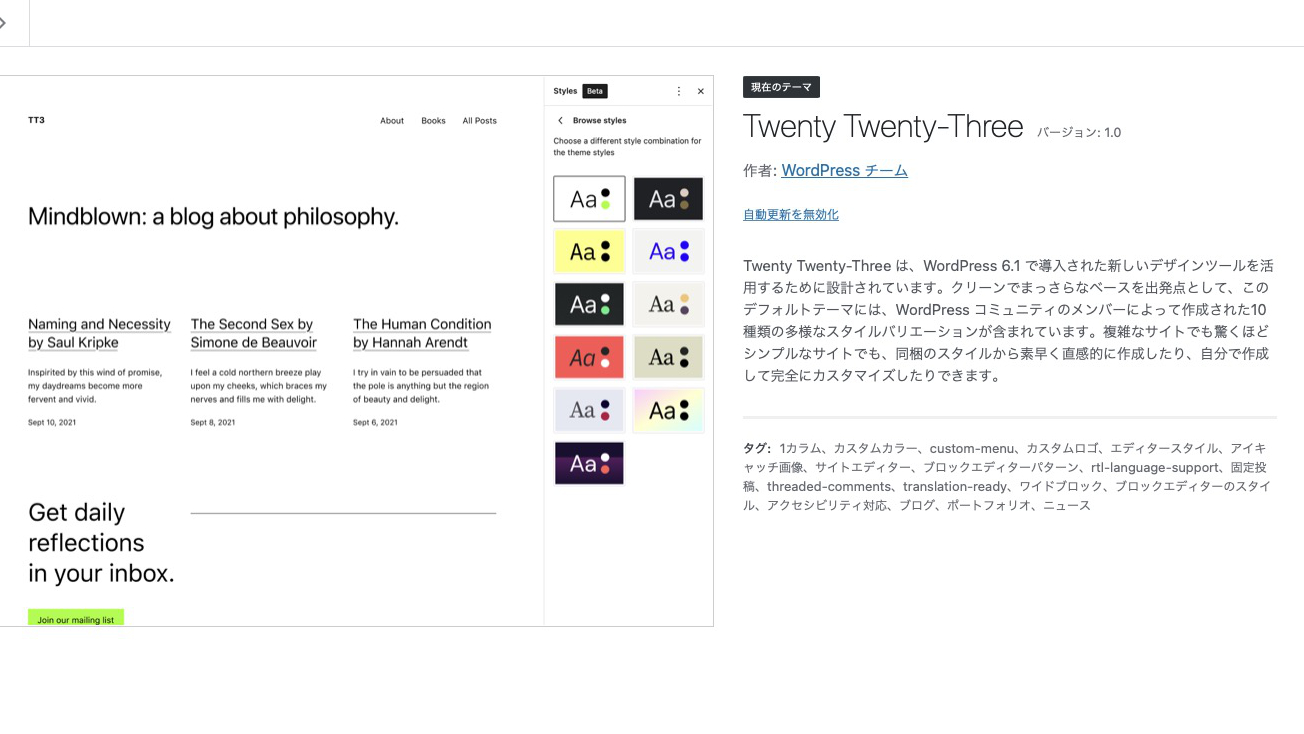Select the dark brown style variation
1304x734 pixels.
click(668, 198)
